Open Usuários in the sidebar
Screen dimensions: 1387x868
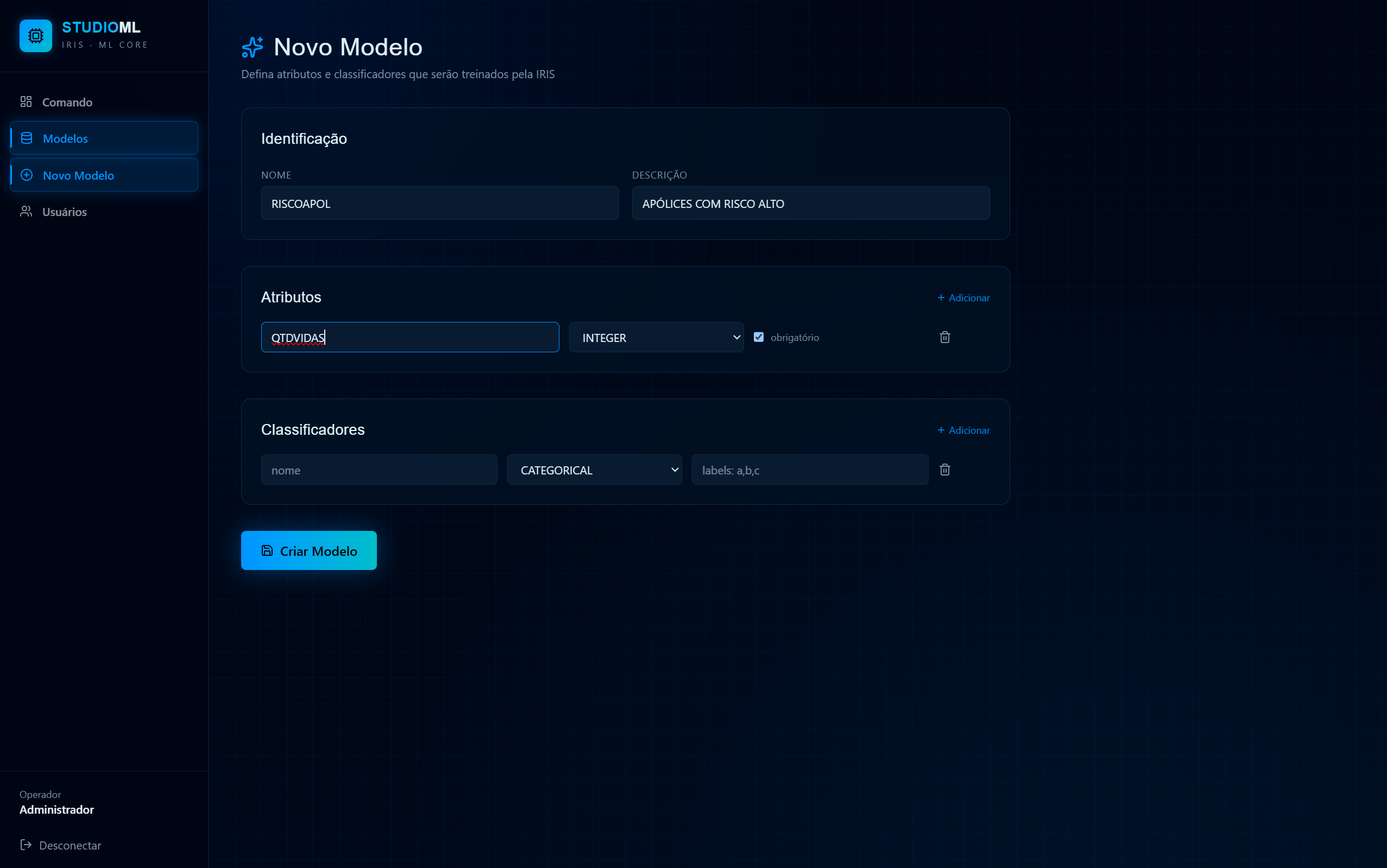[104, 211]
